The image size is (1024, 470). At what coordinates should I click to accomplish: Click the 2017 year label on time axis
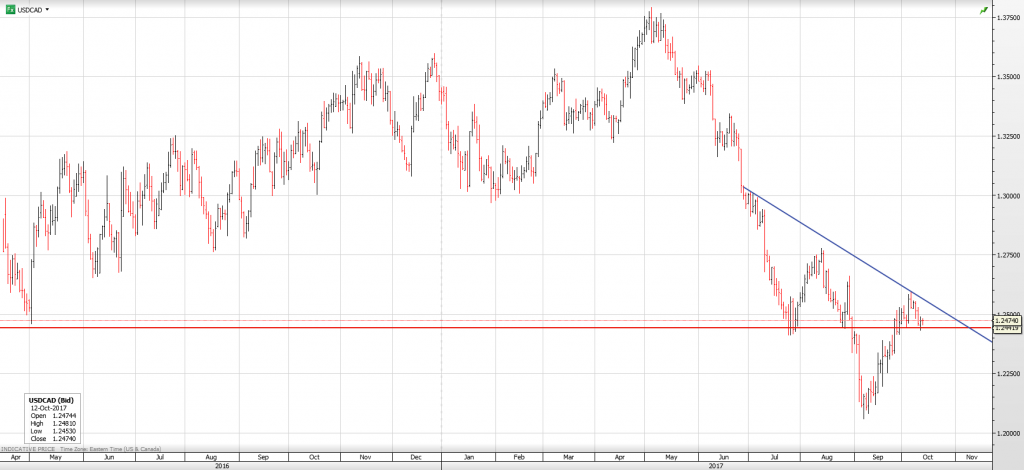716,465
